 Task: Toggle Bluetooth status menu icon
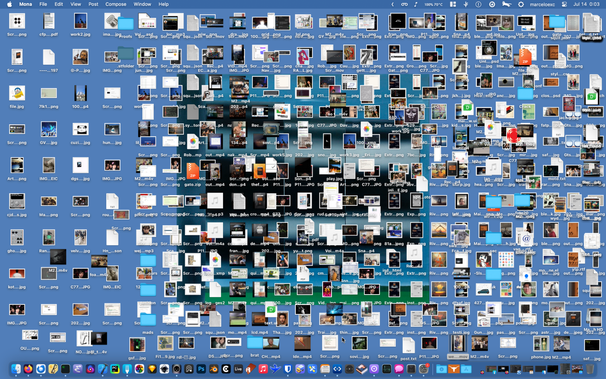click(x=466, y=4)
